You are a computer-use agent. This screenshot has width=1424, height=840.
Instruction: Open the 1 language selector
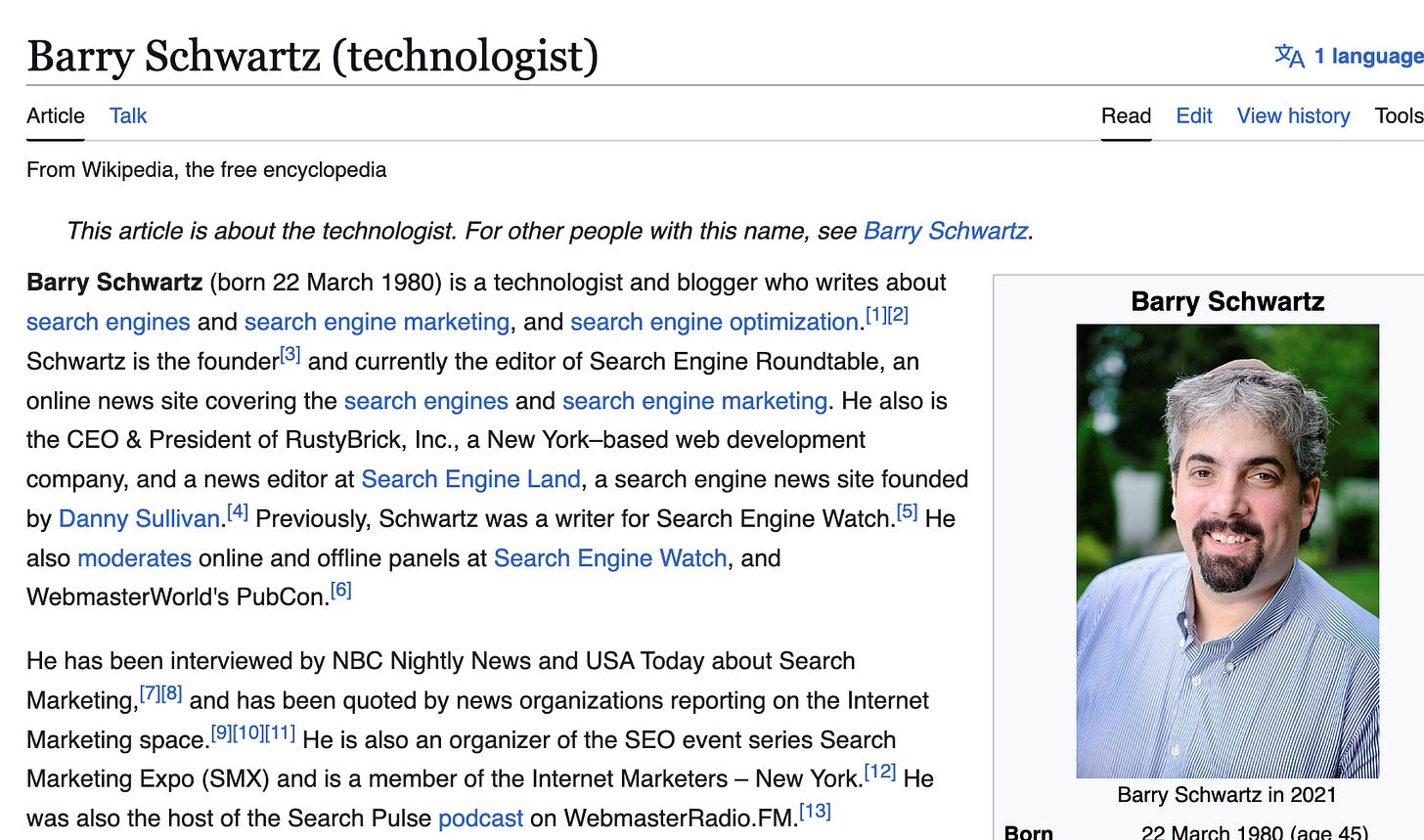coord(1349,56)
